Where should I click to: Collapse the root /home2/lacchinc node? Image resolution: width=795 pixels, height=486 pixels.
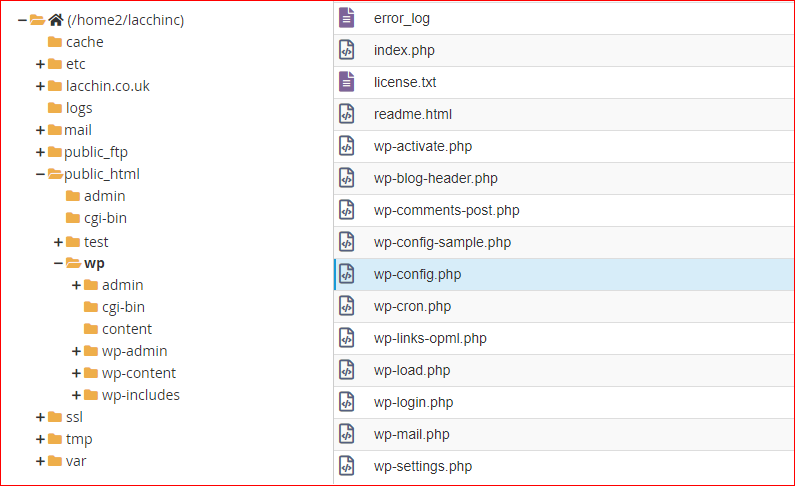tap(22, 20)
